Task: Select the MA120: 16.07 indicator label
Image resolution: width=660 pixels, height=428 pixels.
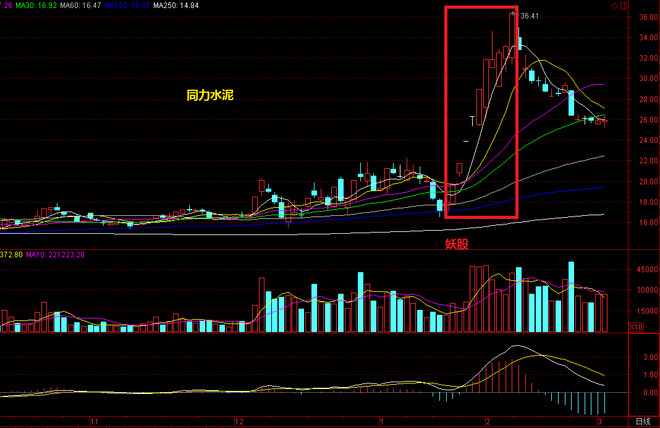Action: pyautogui.click(x=127, y=5)
